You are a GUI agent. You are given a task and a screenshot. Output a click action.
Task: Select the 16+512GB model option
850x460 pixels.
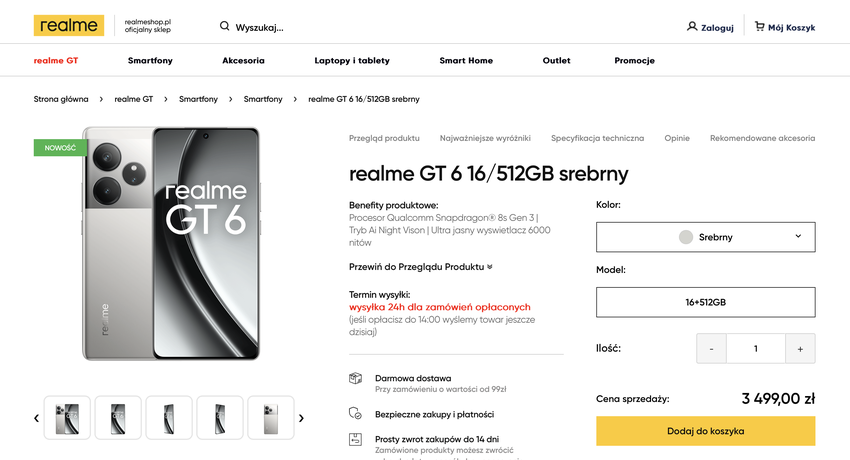705,302
